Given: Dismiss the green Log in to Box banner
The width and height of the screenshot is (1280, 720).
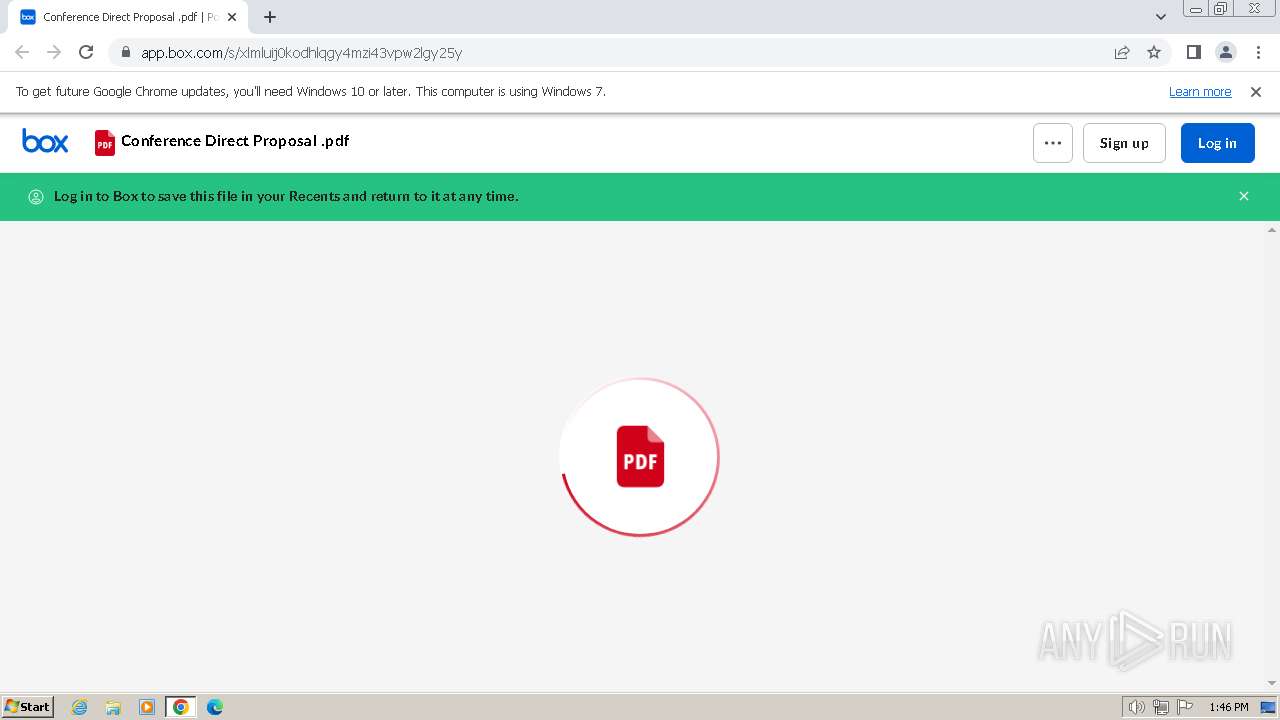Looking at the screenshot, I should [1244, 196].
